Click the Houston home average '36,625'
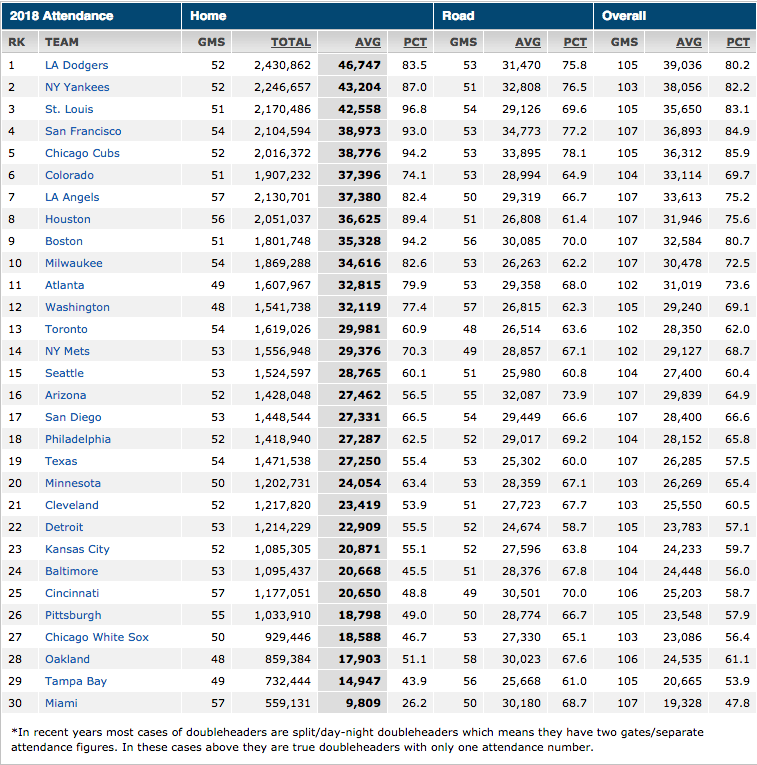Screen dimensions: 757x765 pos(359,219)
